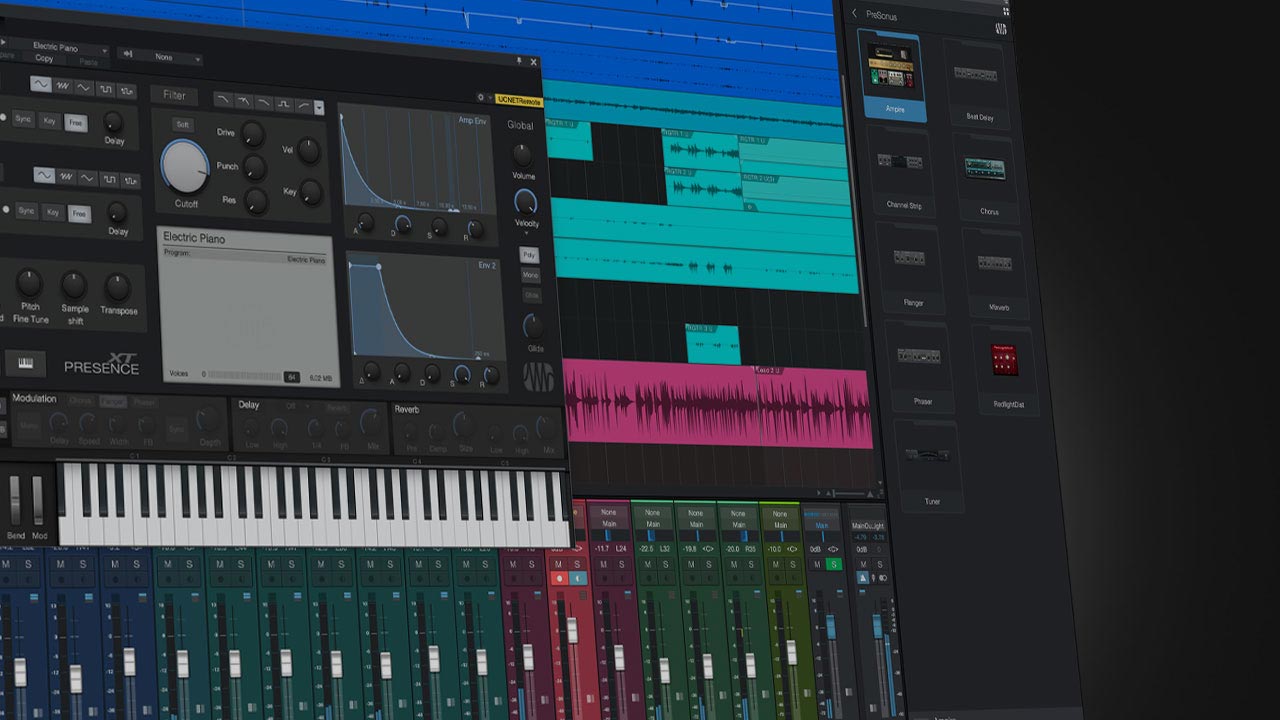1280x720 pixels.
Task: Click the PreSonus logo icon in the browser header
Action: point(1001,28)
